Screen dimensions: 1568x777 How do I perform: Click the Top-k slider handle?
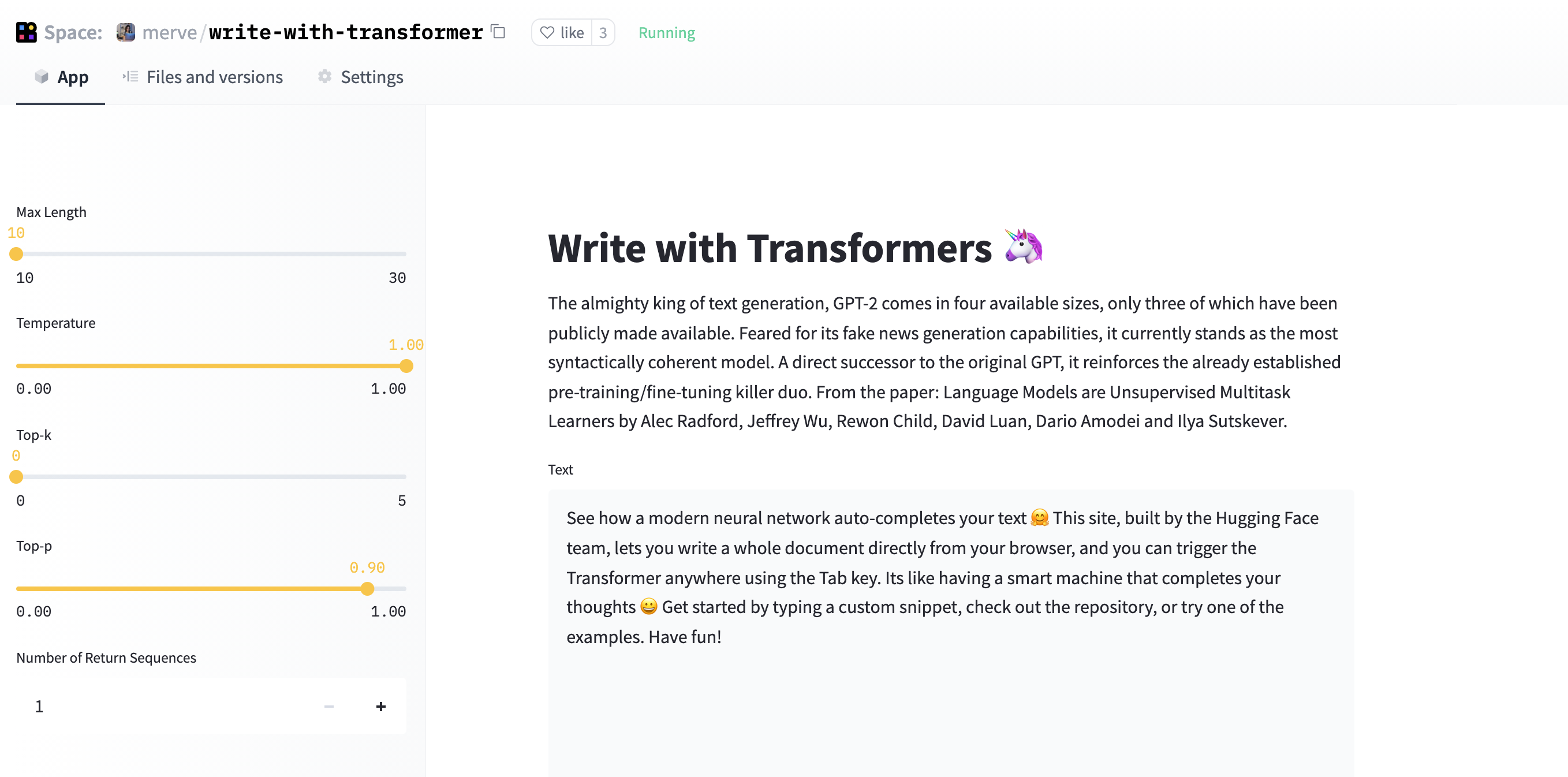point(16,477)
